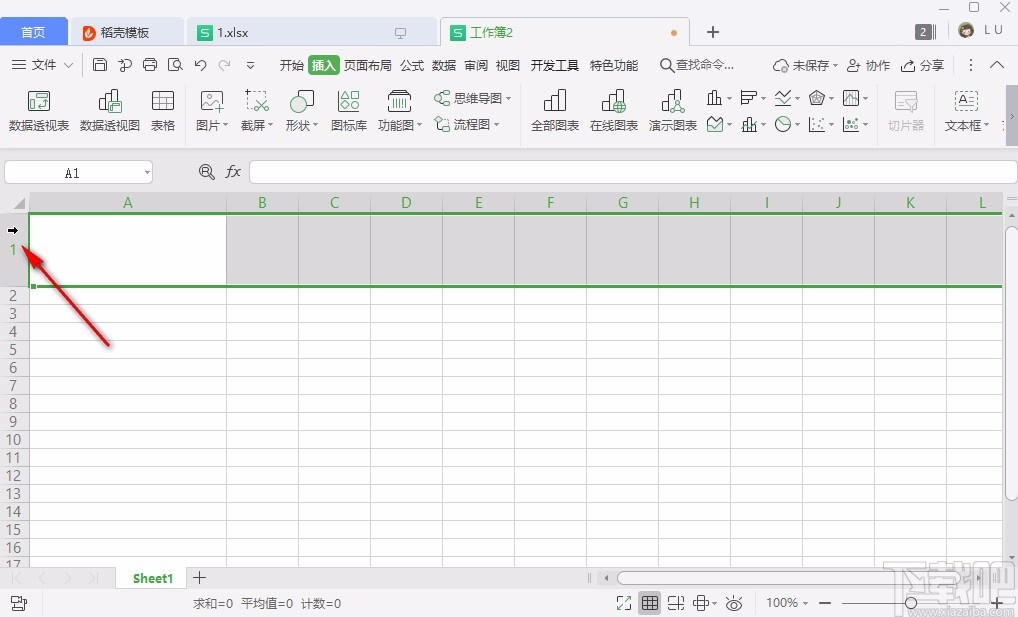Viewport: 1018px width, 617px height.
Task: Open the 1.xlsx document tab
Action: (233, 32)
